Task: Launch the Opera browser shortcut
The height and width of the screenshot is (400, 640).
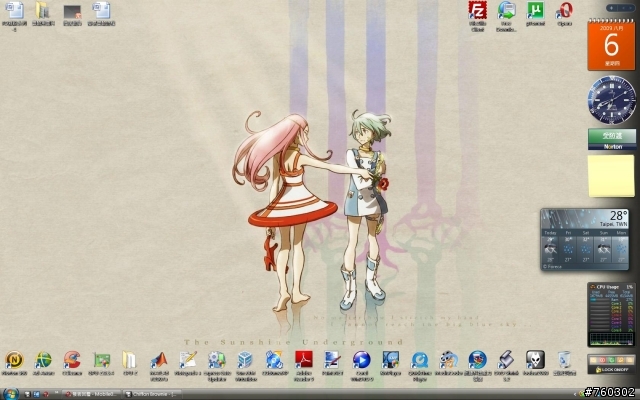Action: (x=564, y=13)
